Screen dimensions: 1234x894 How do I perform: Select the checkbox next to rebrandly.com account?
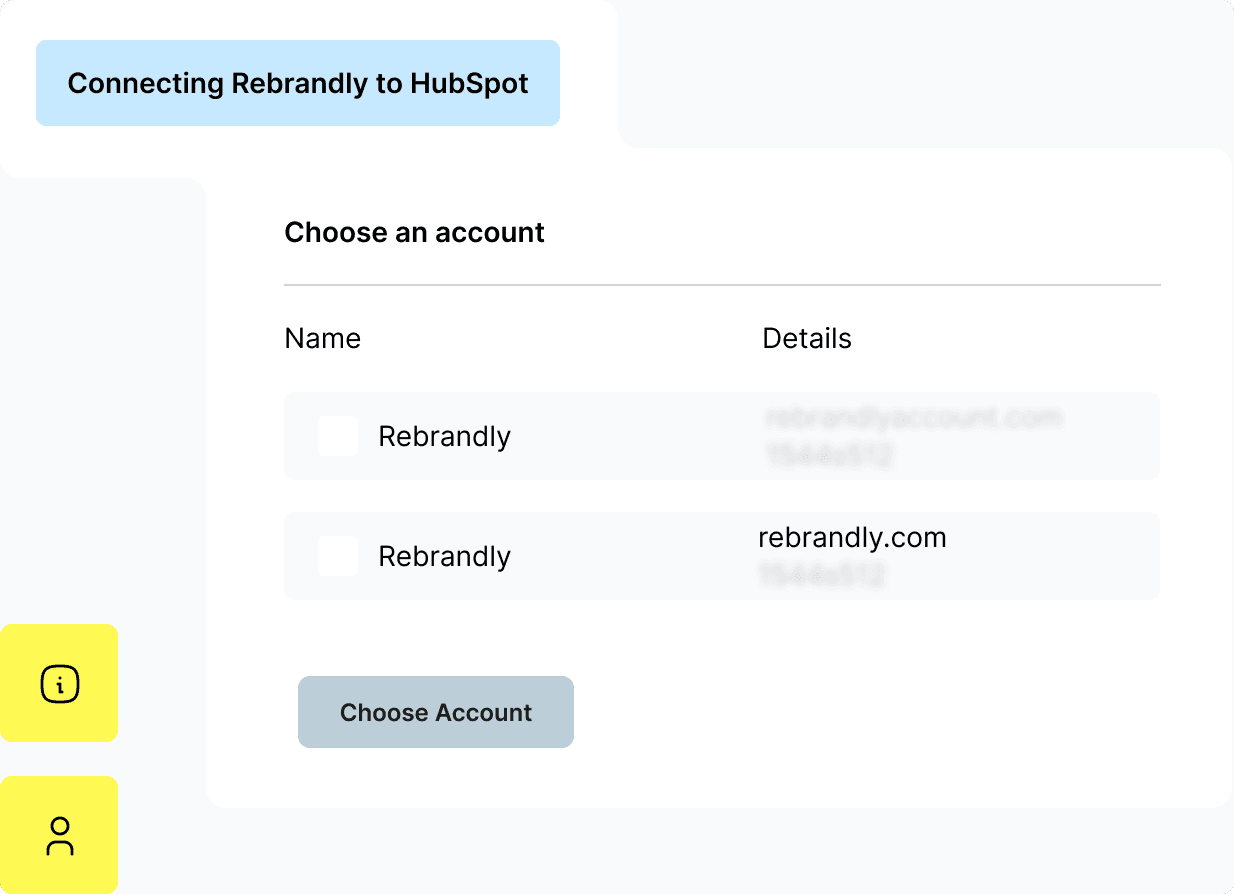(338, 556)
